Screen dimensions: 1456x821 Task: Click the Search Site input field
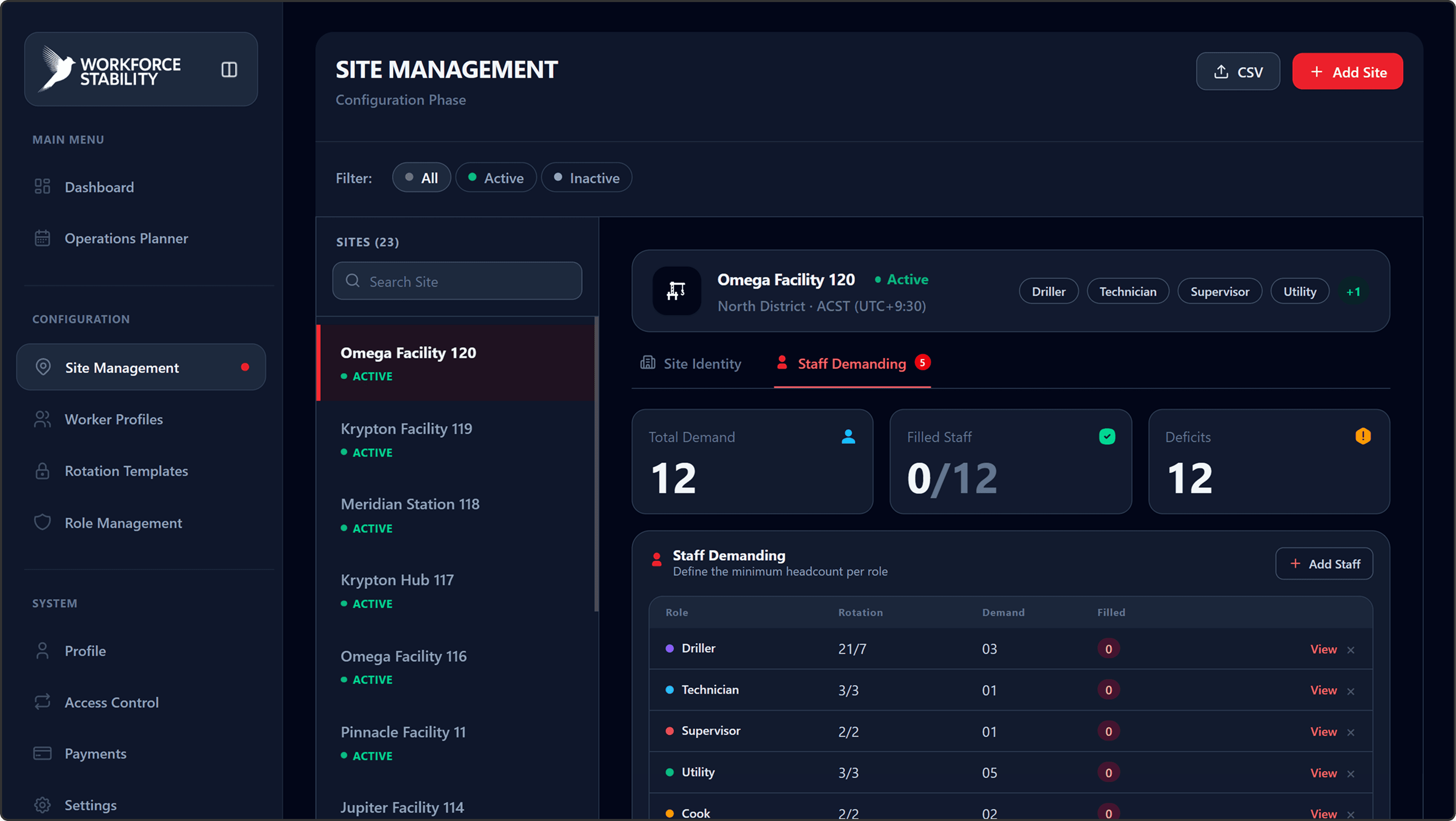(x=457, y=281)
